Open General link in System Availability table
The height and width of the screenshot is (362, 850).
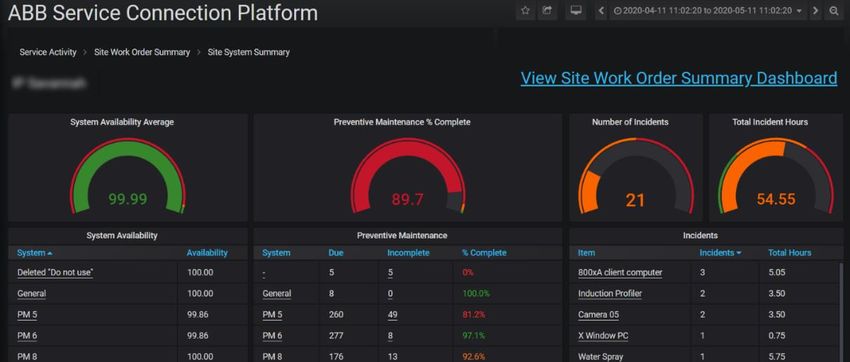31,294
